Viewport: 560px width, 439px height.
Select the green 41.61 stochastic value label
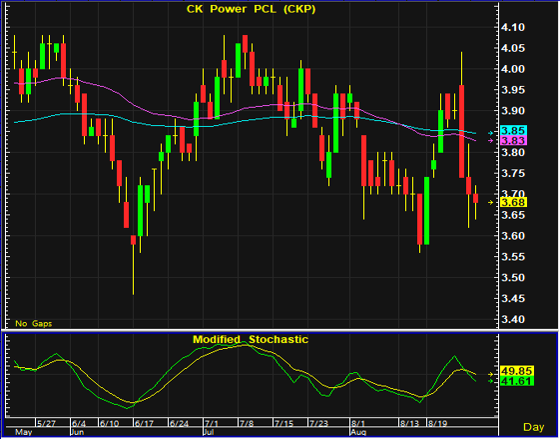(x=517, y=381)
